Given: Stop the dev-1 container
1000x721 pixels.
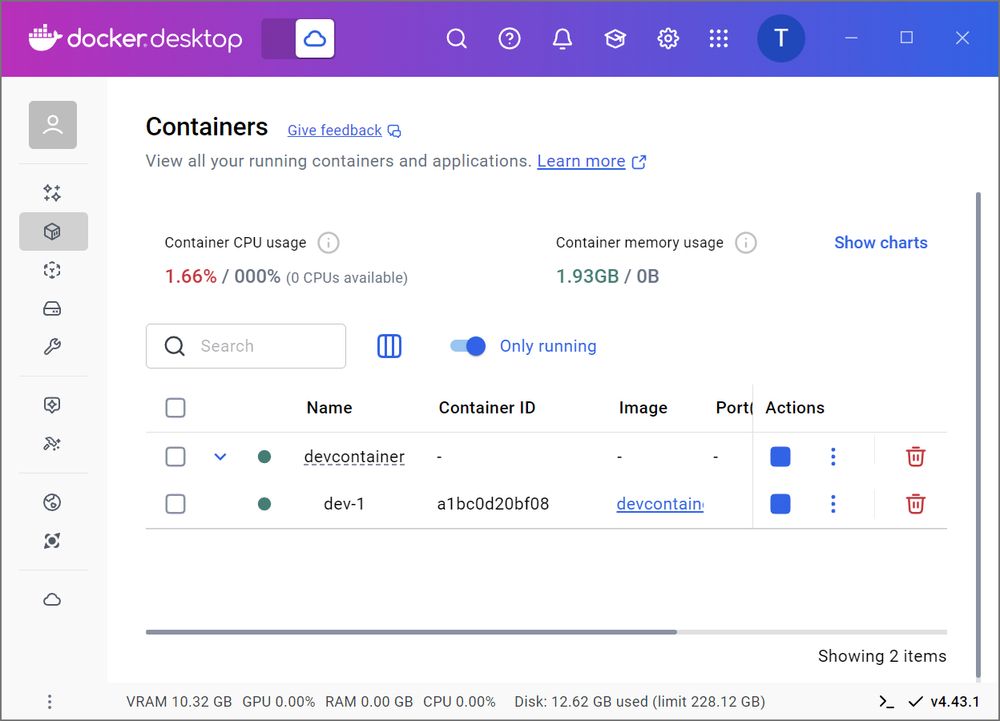Looking at the screenshot, I should [781, 504].
